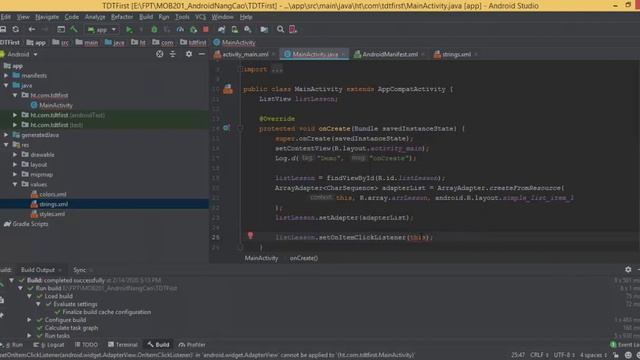Open the Logcat tool window

[49, 345]
